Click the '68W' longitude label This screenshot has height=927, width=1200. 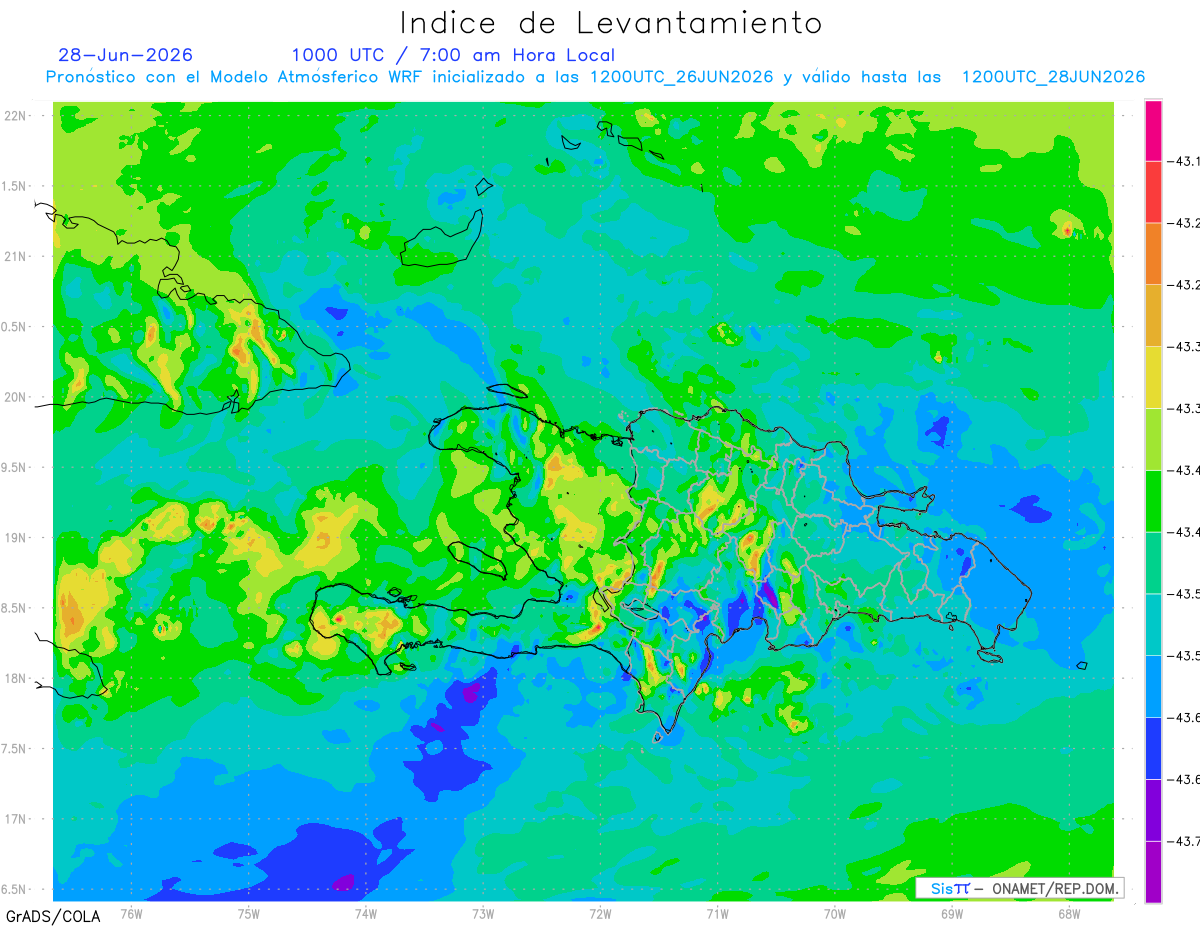click(1068, 913)
